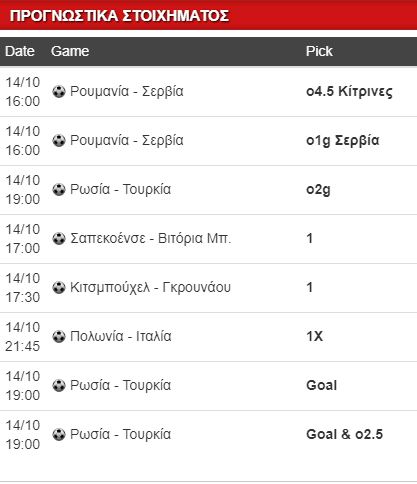Image resolution: width=417 pixels, height=484 pixels.
Task: Select the Goal & o2.5 pick
Action: [x=344, y=434]
